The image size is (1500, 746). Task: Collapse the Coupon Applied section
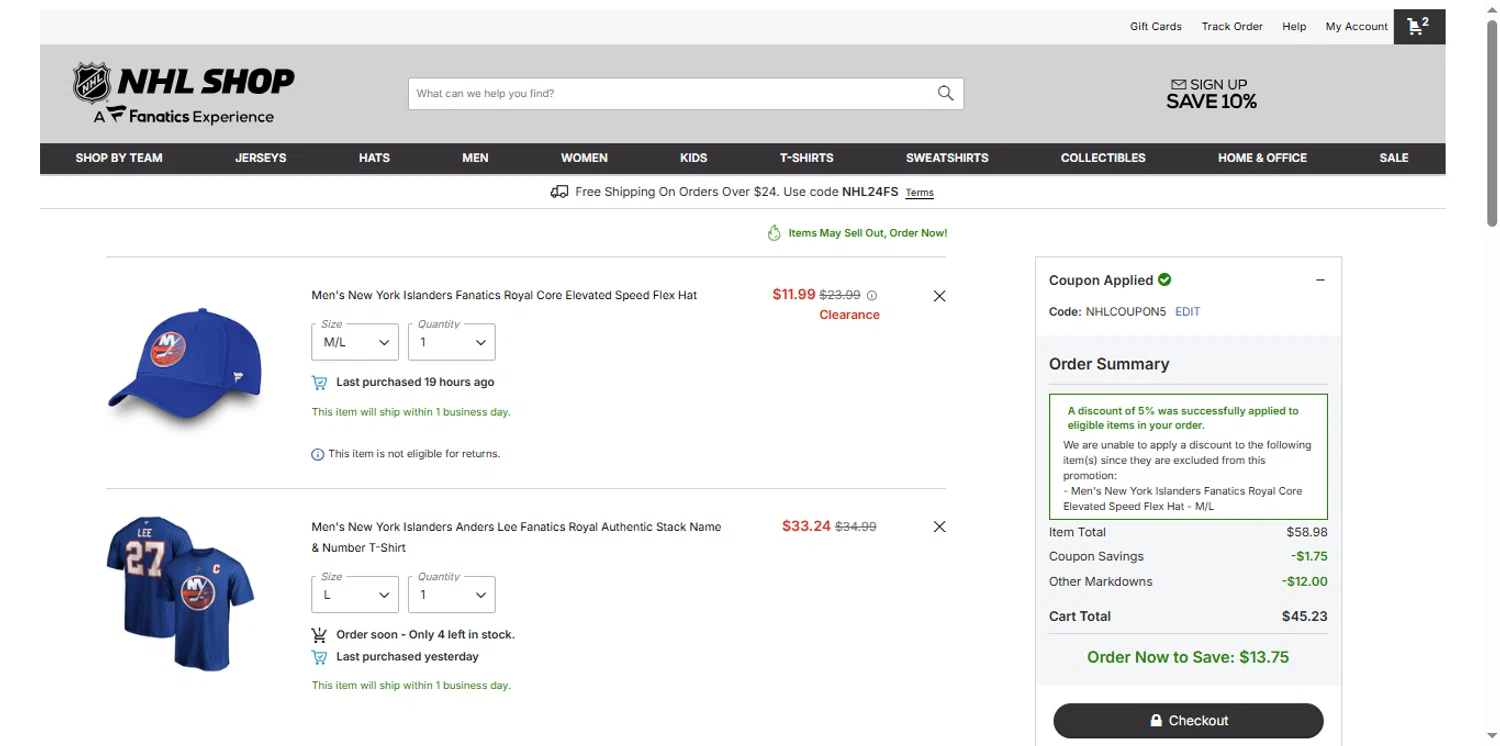pyautogui.click(x=1320, y=281)
